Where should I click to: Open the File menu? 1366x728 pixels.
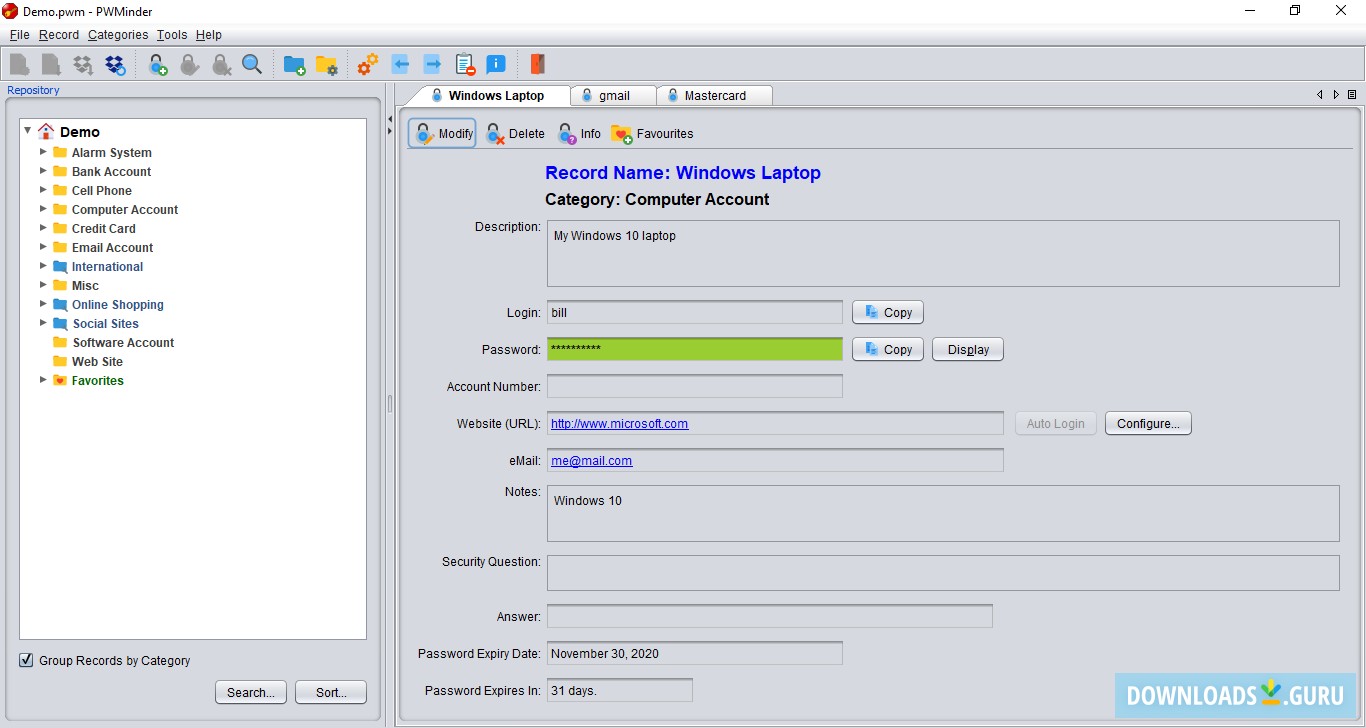pos(20,34)
